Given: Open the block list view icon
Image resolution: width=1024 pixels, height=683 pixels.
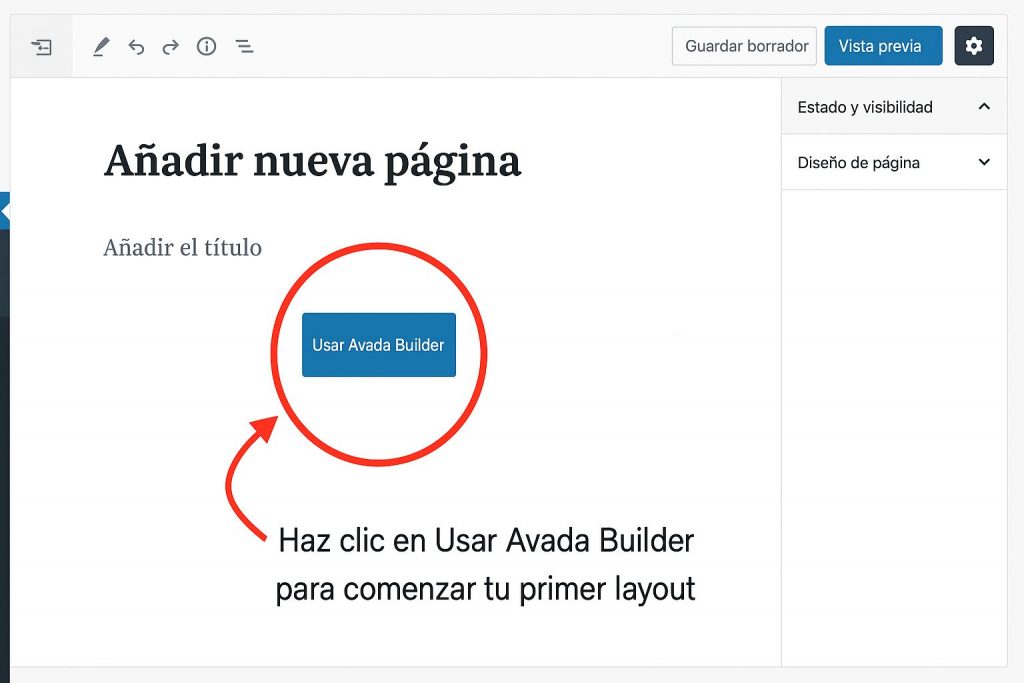Looking at the screenshot, I should [x=244, y=46].
